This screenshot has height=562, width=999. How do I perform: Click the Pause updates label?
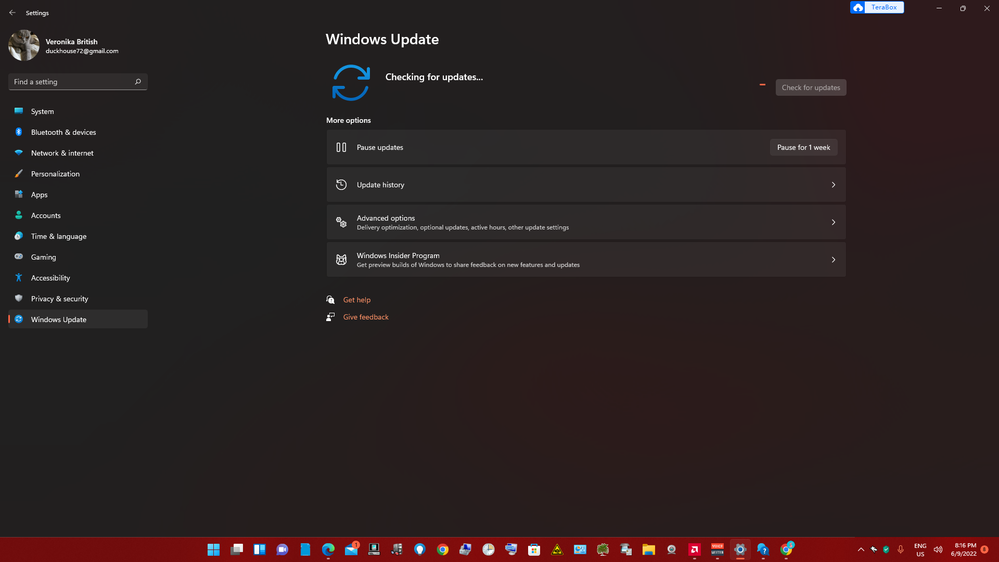coord(380,147)
